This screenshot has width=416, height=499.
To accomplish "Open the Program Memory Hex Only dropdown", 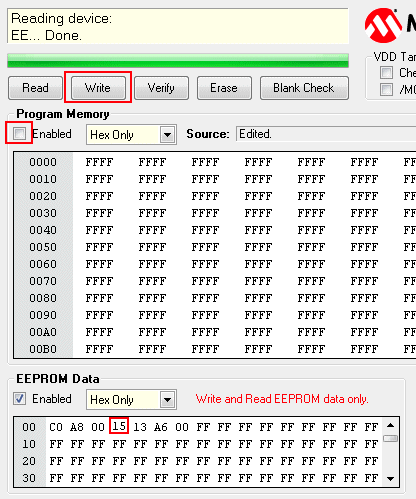I will point(167,135).
